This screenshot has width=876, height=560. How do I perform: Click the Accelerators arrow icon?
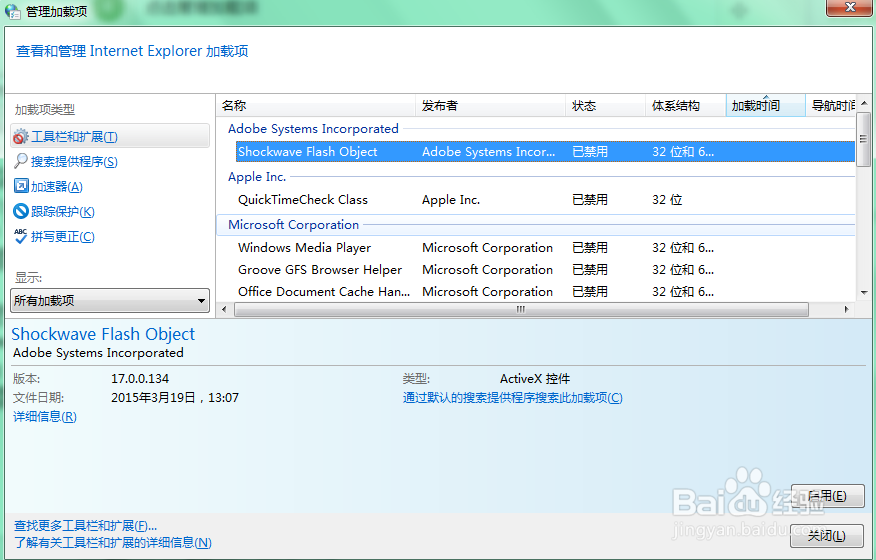coord(21,186)
